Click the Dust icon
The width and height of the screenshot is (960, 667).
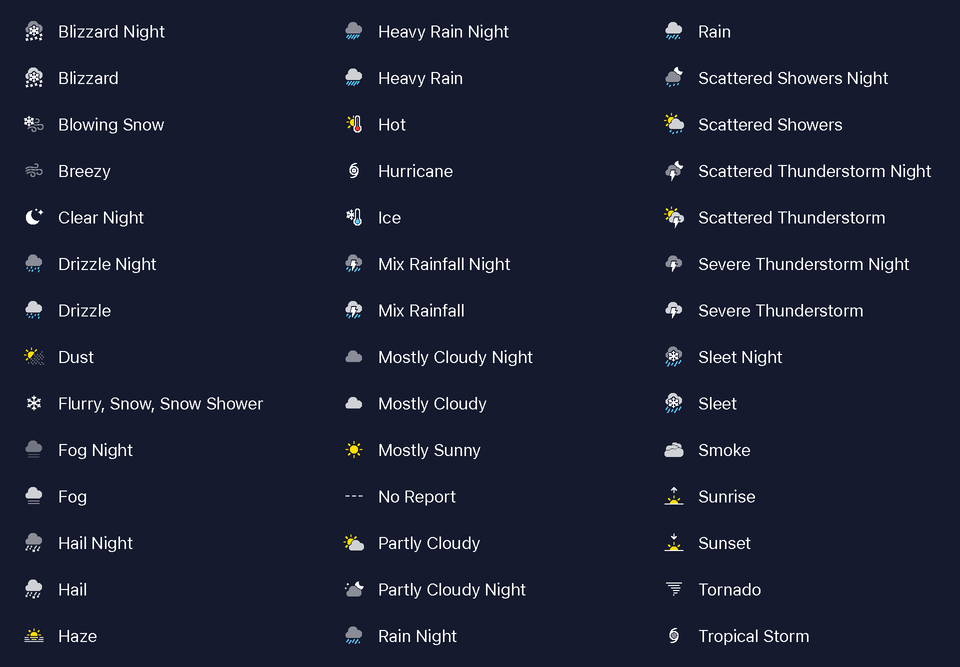point(34,356)
